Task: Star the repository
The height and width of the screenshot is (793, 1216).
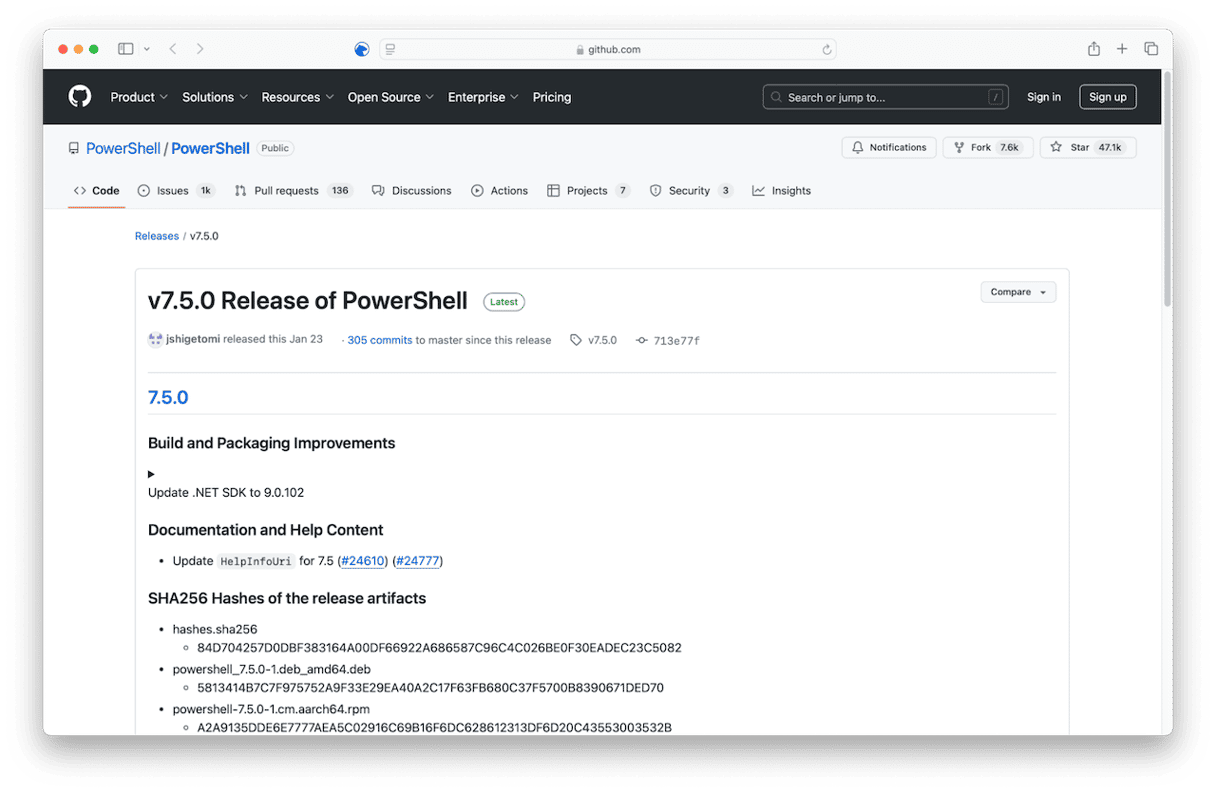Action: click(x=1088, y=147)
